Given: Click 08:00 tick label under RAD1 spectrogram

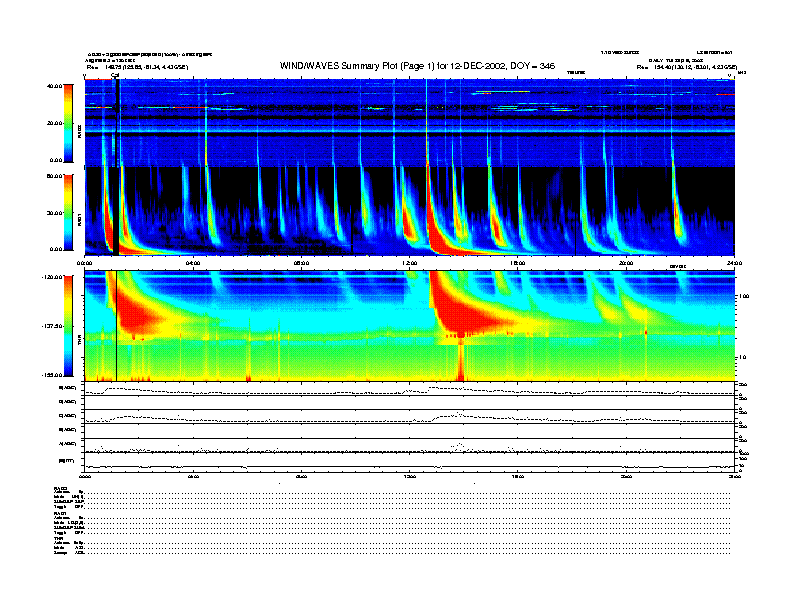Looking at the screenshot, I should (301, 263).
